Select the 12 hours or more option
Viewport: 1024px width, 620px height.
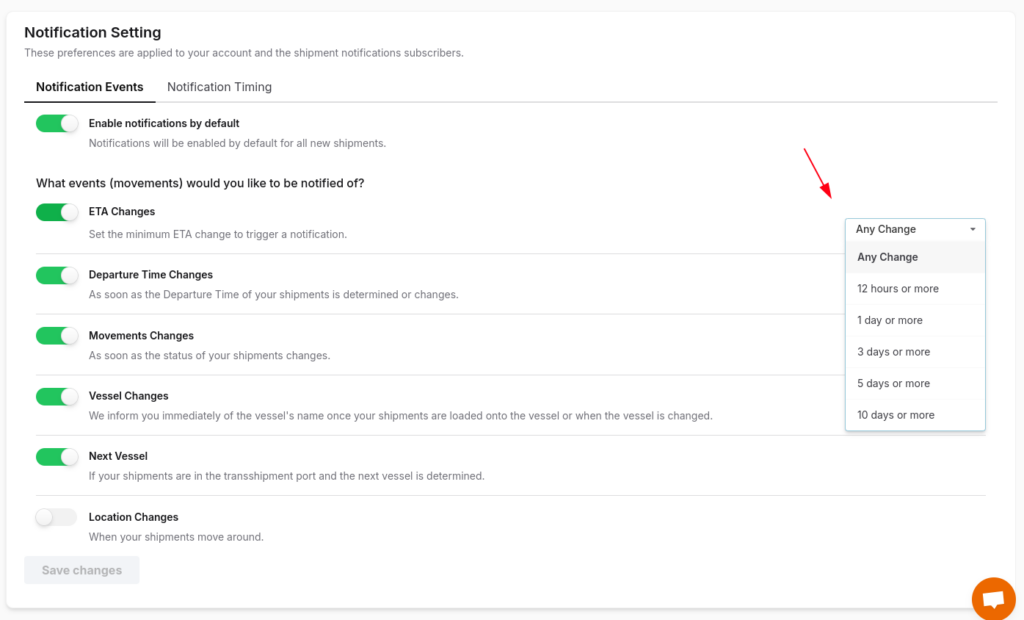point(895,288)
